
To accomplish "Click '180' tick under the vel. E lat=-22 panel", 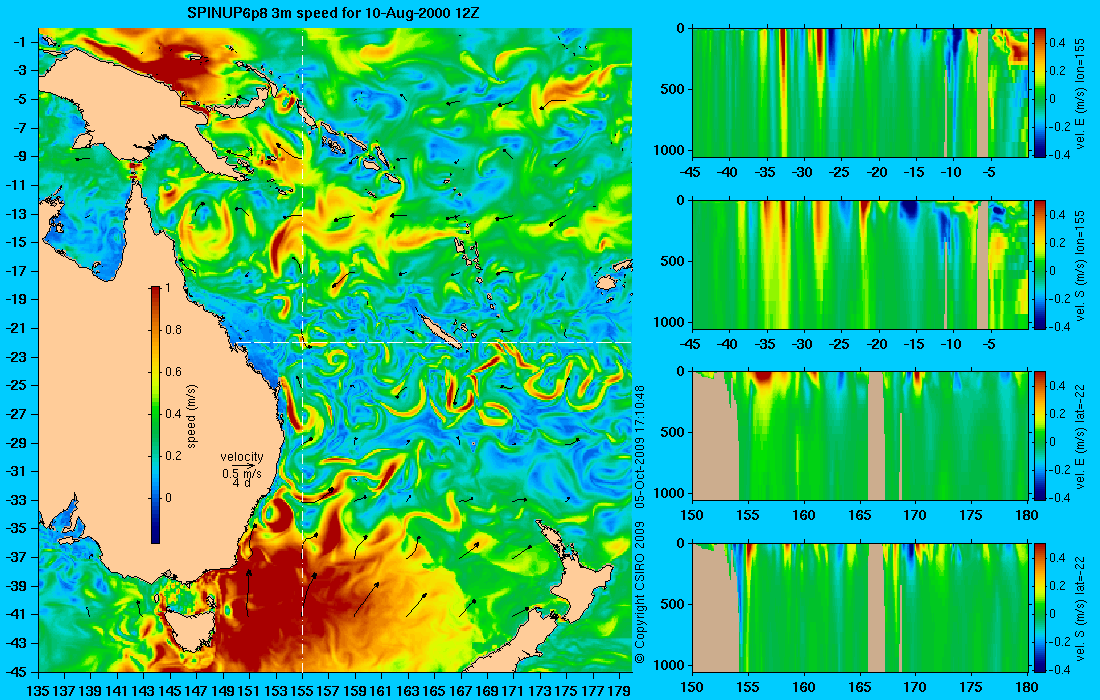I will (1027, 515).
